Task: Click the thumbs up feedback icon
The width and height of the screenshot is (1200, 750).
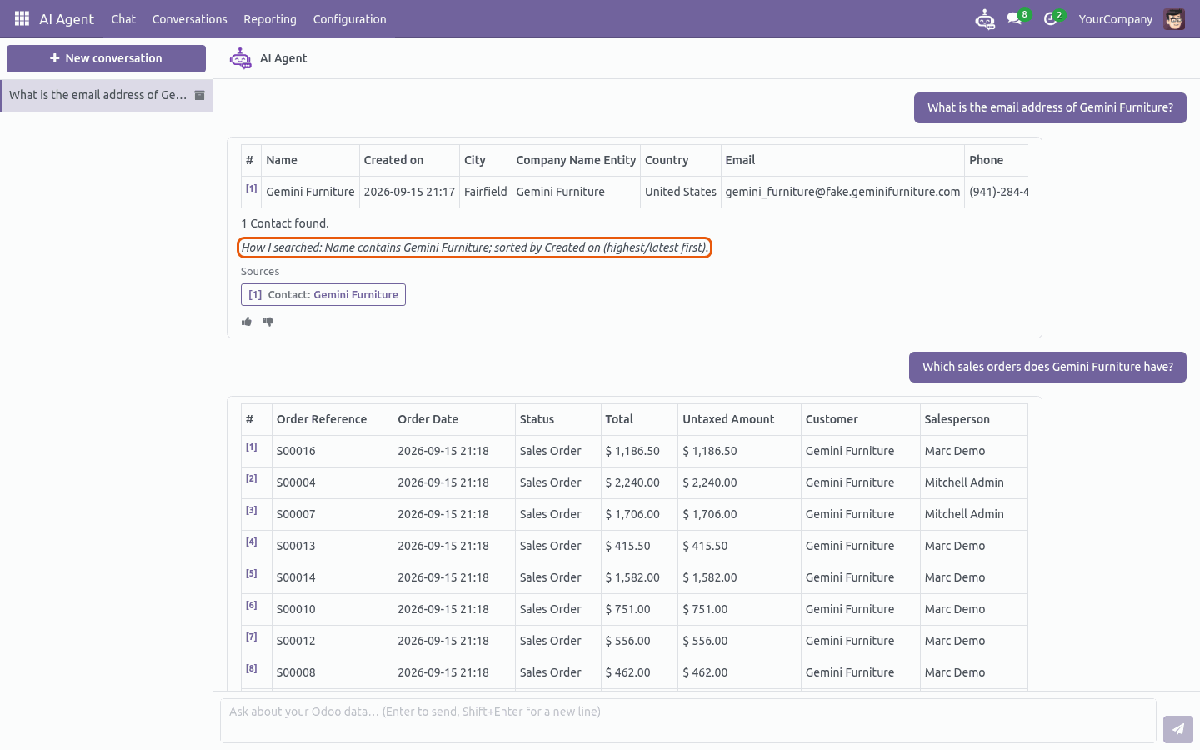Action: pyautogui.click(x=247, y=322)
